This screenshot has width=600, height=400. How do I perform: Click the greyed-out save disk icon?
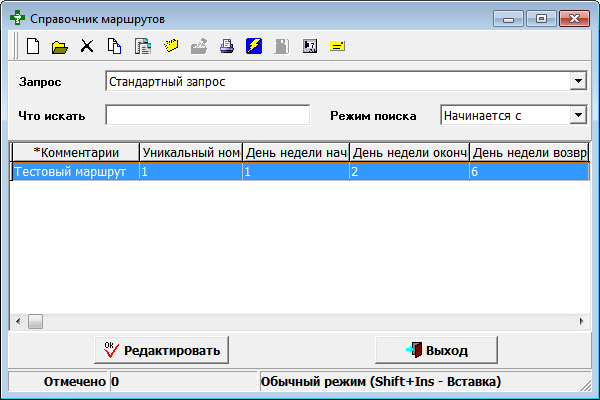point(282,46)
